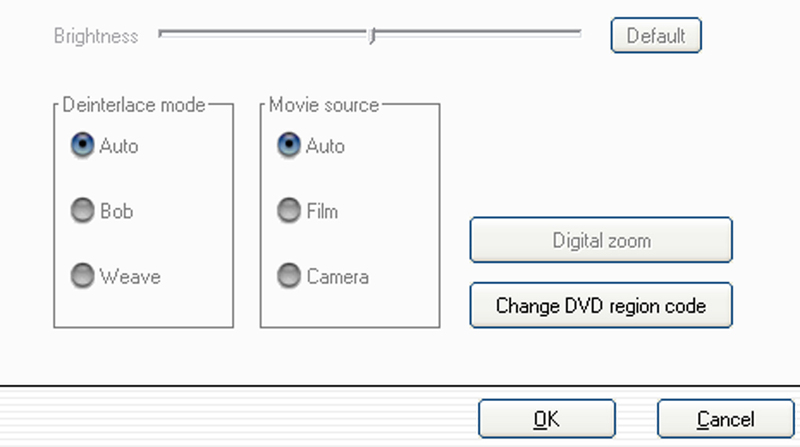Click the Weave option text label
The image size is (800, 447).
(x=130, y=277)
